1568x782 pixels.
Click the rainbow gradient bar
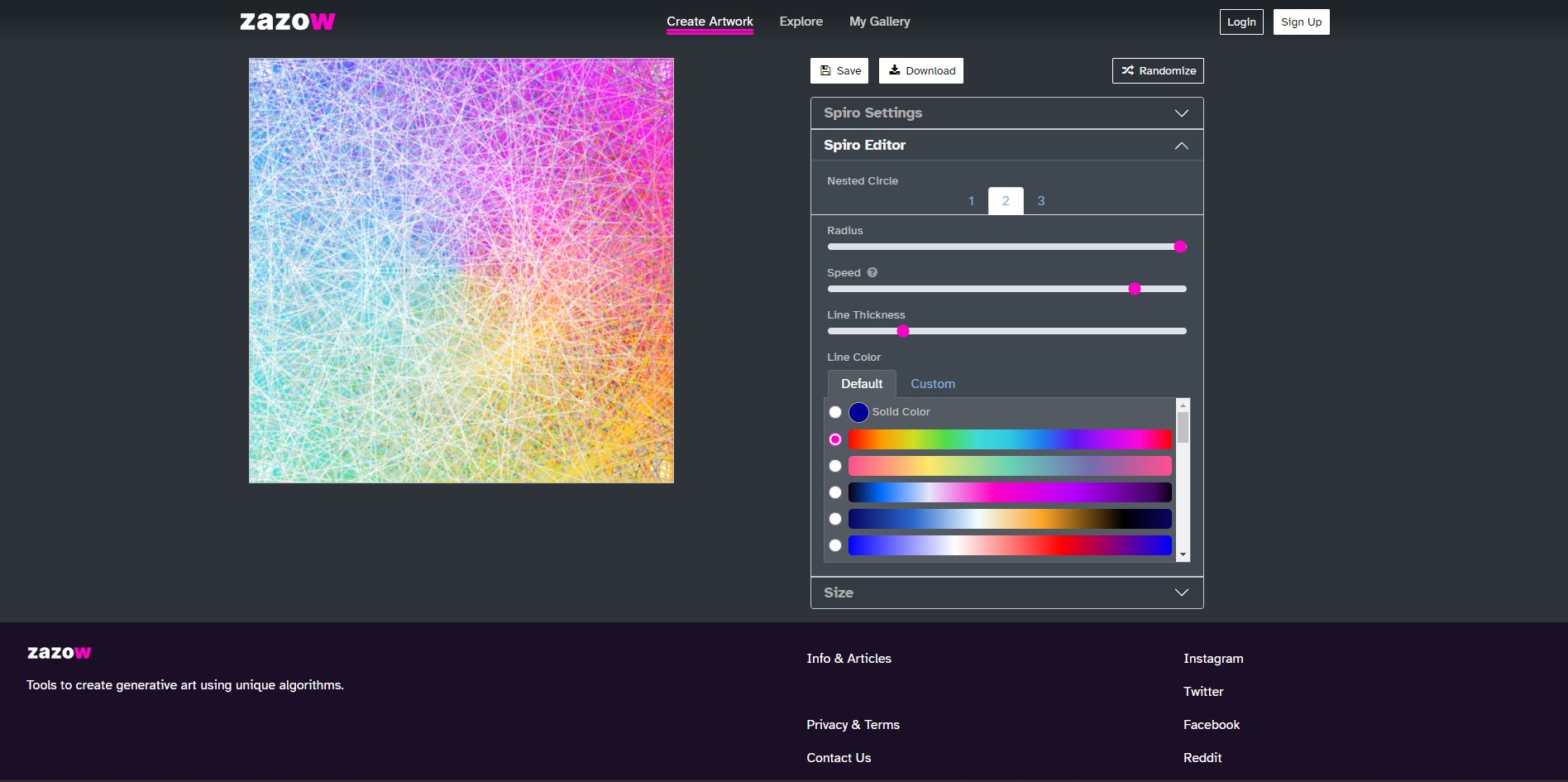[1010, 439]
